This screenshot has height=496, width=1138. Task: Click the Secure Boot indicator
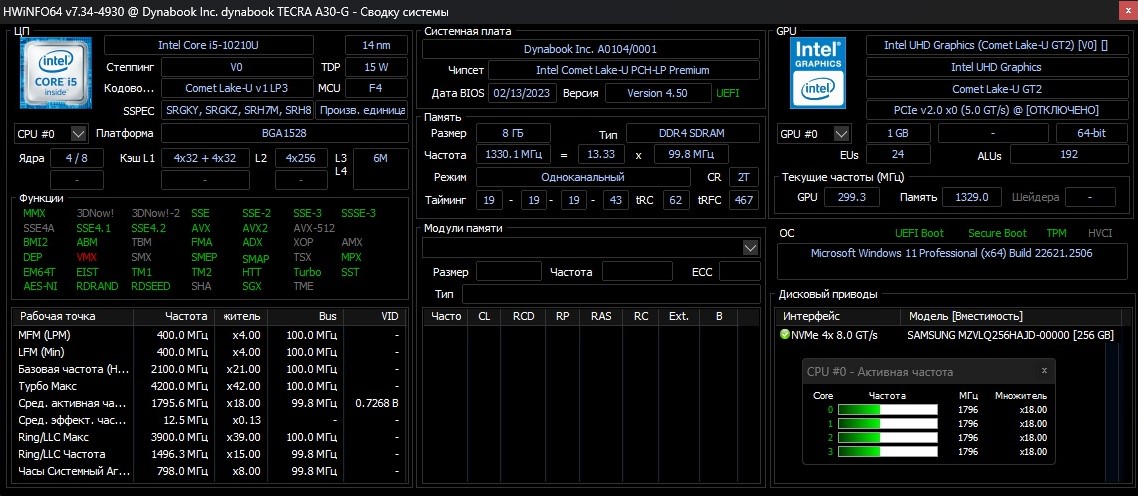(997, 233)
